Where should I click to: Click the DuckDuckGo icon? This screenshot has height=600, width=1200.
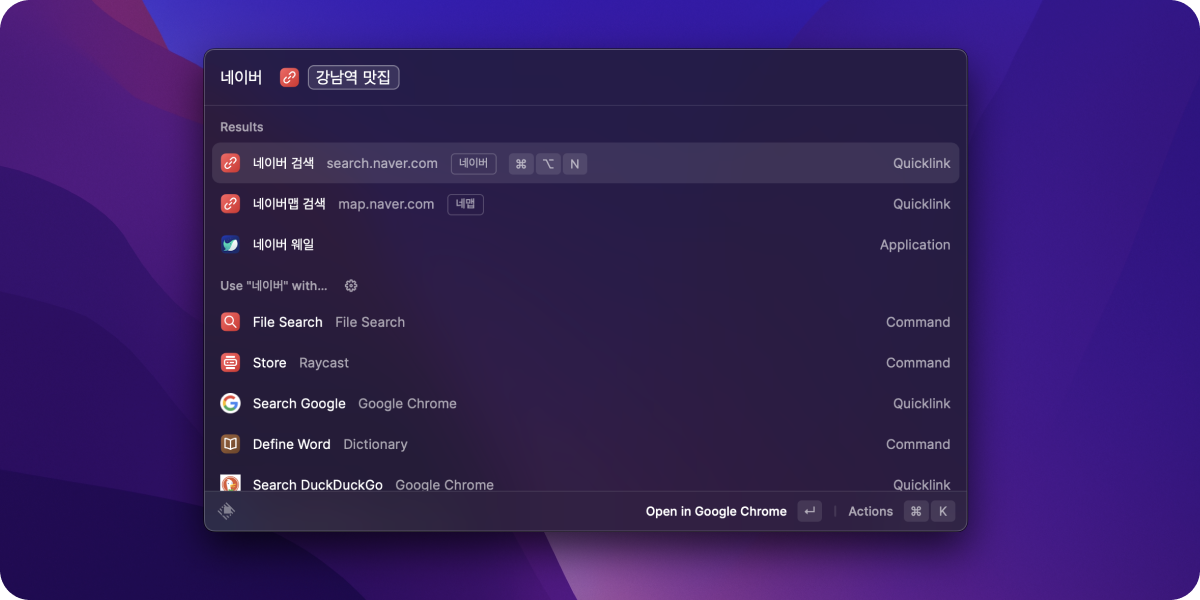230,483
